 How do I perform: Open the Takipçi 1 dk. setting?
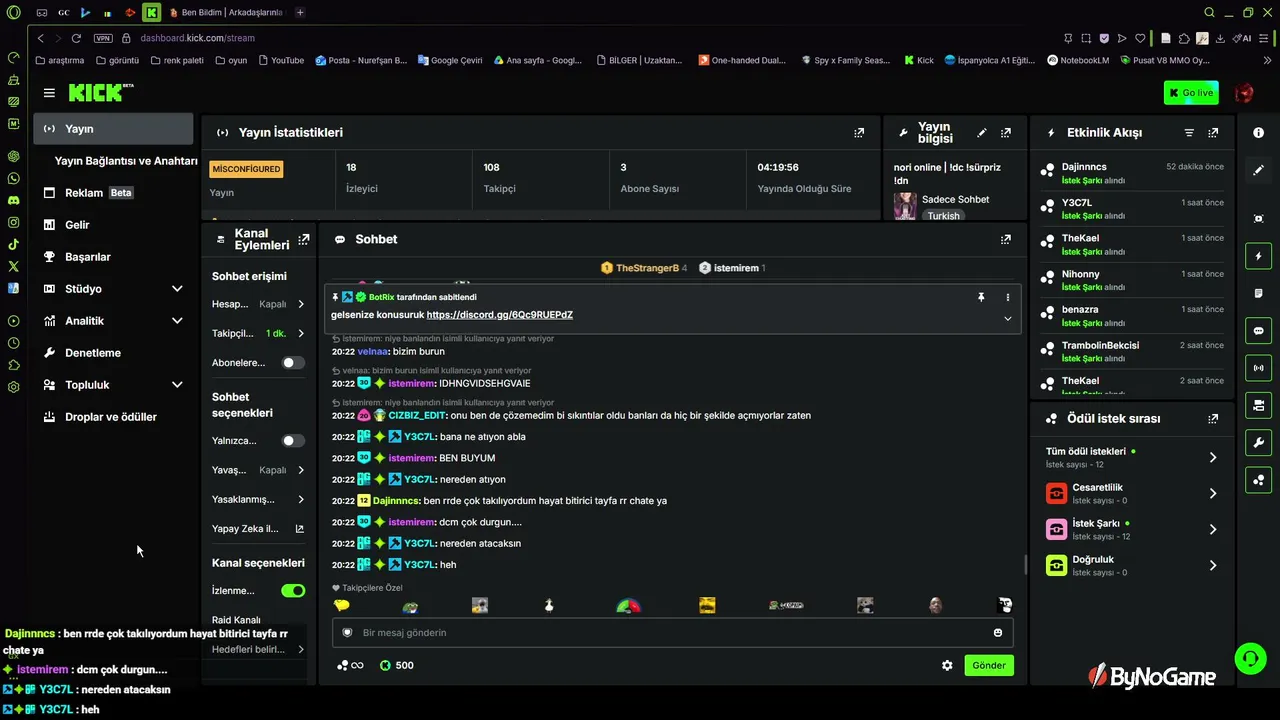tap(259, 333)
